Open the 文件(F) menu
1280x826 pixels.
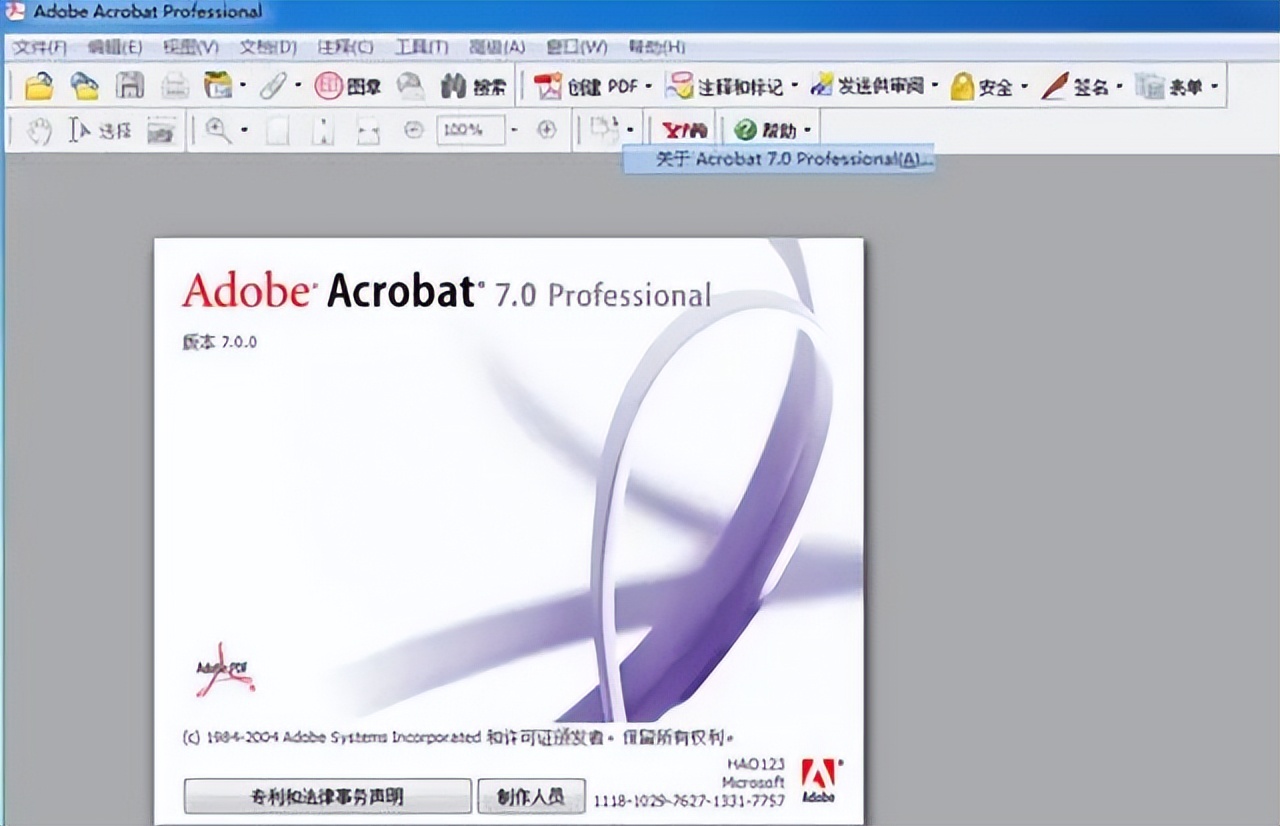39,47
